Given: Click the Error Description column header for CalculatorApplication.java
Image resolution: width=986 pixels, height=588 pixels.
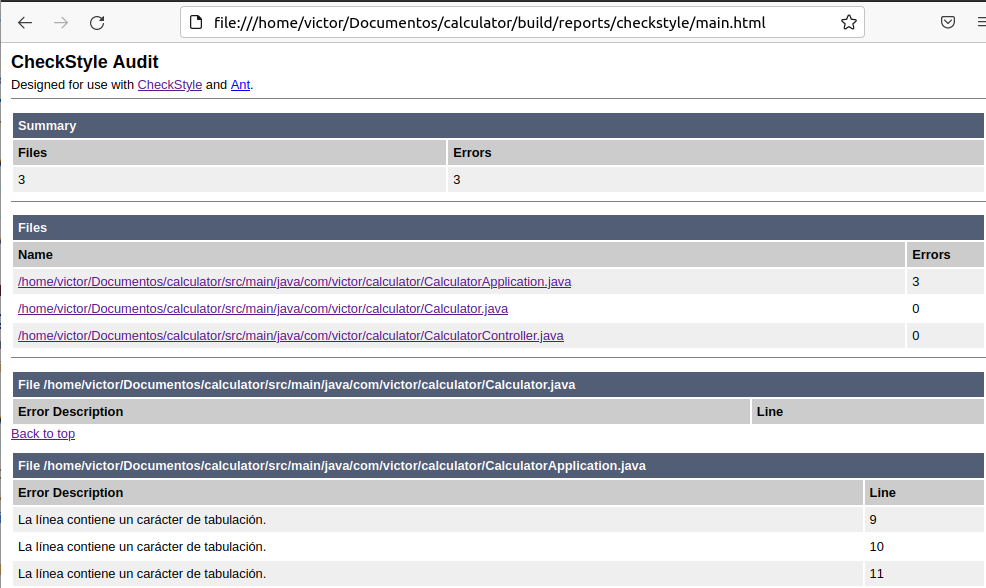Looking at the screenshot, I should point(71,493).
